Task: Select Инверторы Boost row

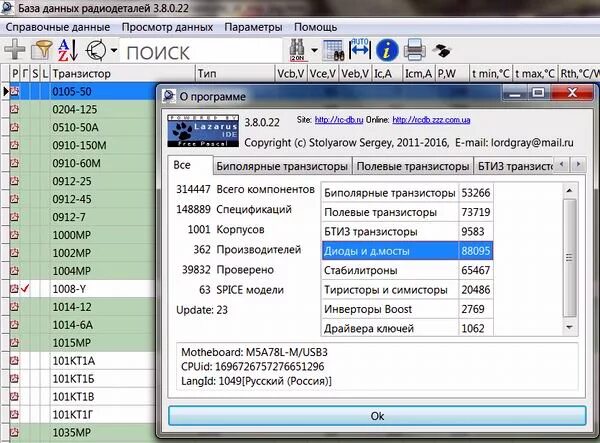Action: pos(407,309)
